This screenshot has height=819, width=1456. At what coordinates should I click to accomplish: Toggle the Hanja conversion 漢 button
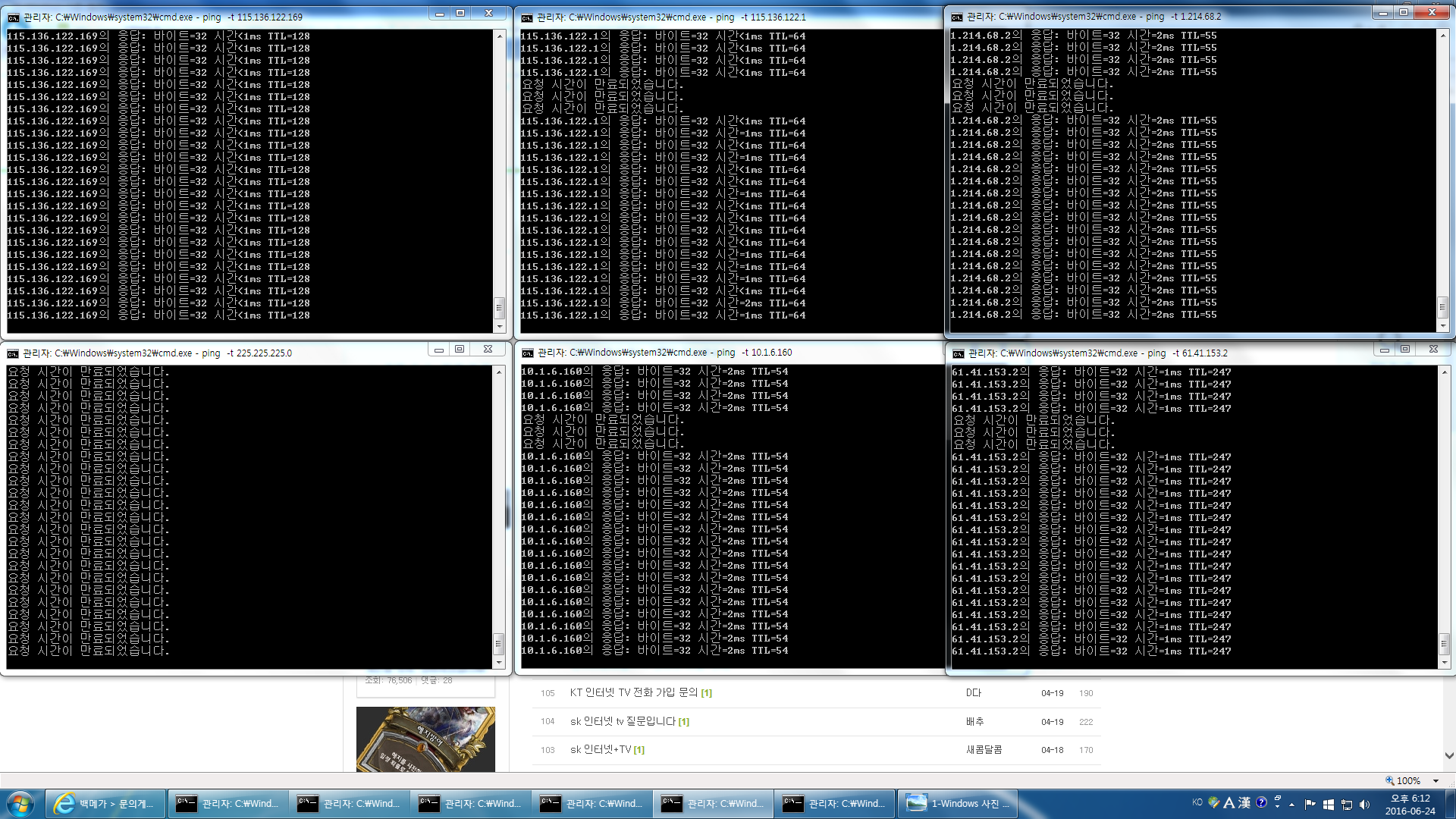coord(1244,802)
